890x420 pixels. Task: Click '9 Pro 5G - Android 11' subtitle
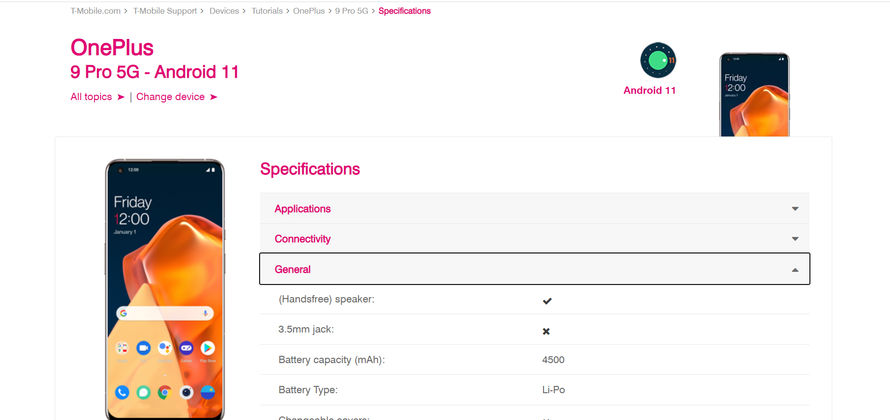pos(154,72)
